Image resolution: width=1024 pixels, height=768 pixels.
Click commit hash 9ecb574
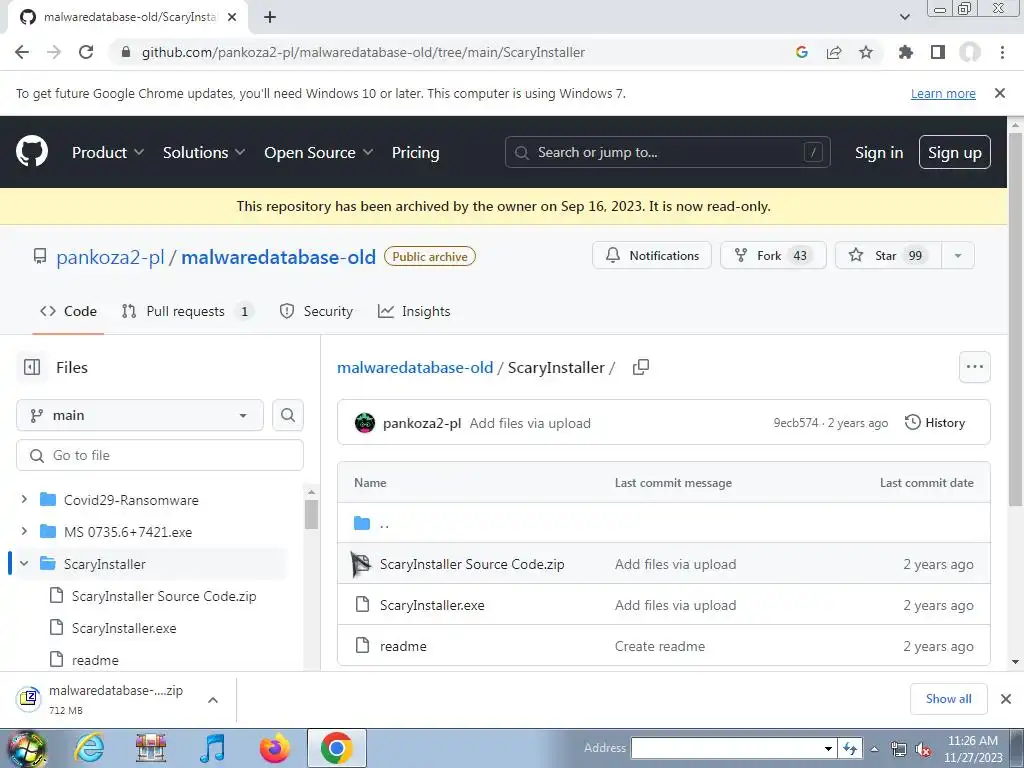coord(795,423)
